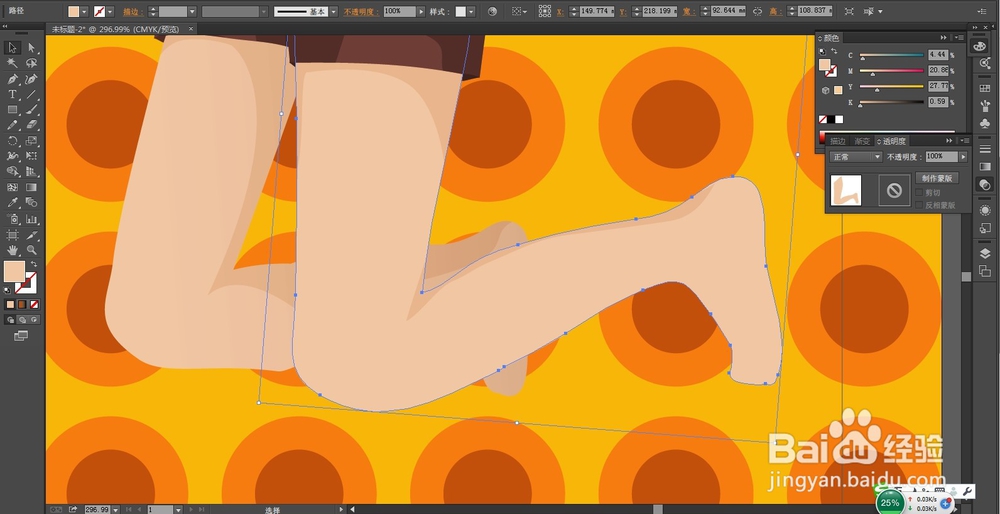
Task: Select the Column Graph tool
Action: click(x=31, y=219)
